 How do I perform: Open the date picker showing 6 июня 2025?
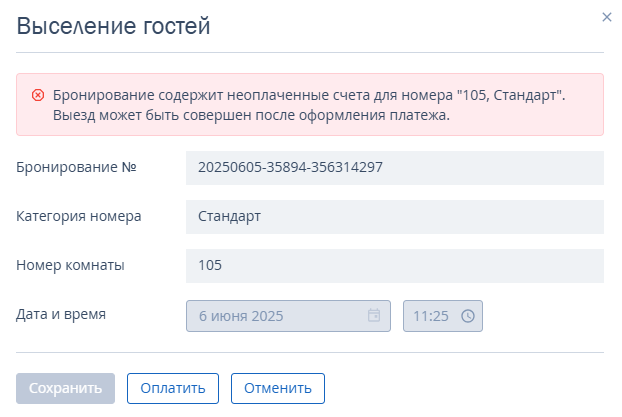(x=288, y=316)
